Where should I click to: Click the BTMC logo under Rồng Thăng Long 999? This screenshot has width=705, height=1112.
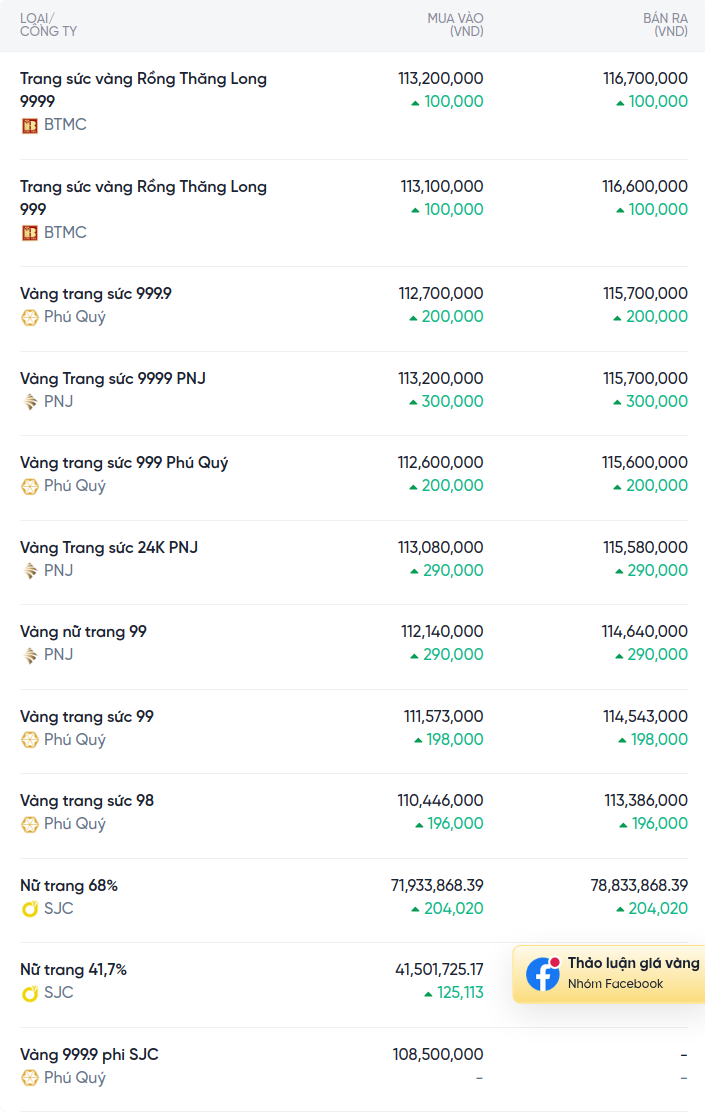[29, 233]
